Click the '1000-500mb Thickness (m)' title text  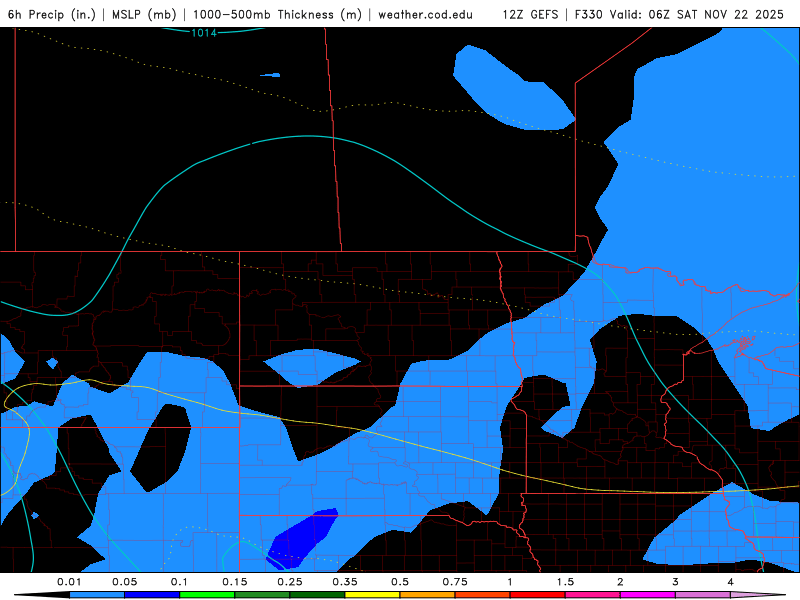pyautogui.click(x=277, y=14)
